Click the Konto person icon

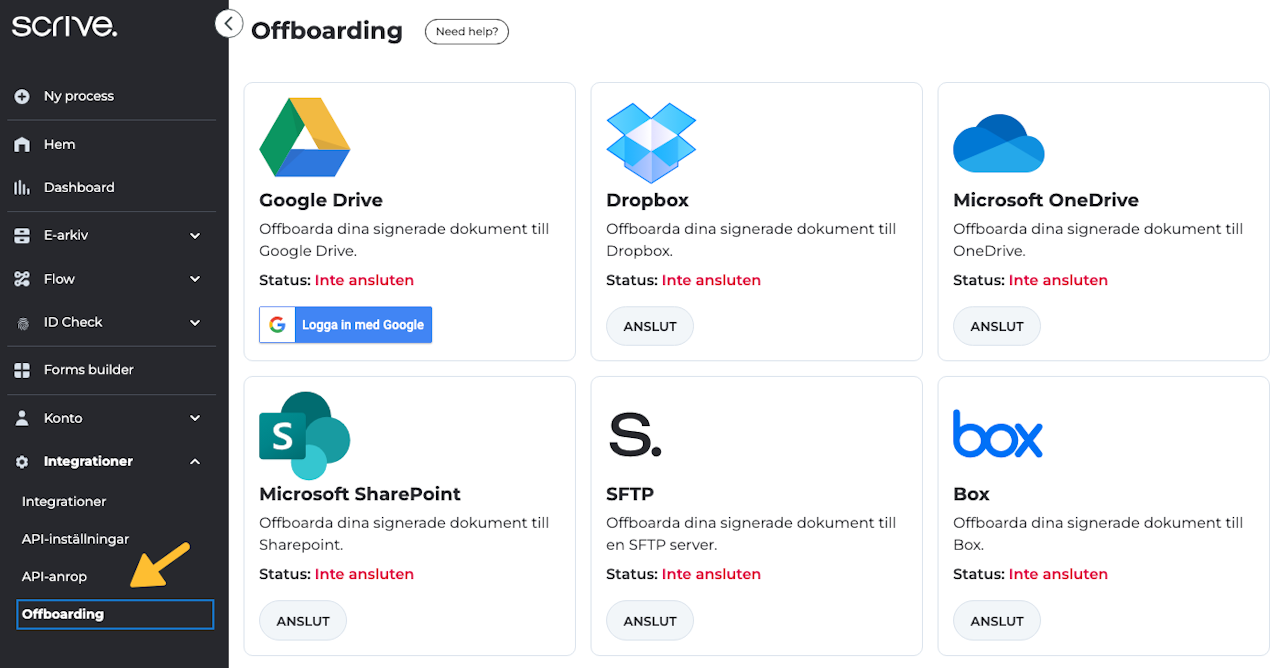tap(22, 419)
